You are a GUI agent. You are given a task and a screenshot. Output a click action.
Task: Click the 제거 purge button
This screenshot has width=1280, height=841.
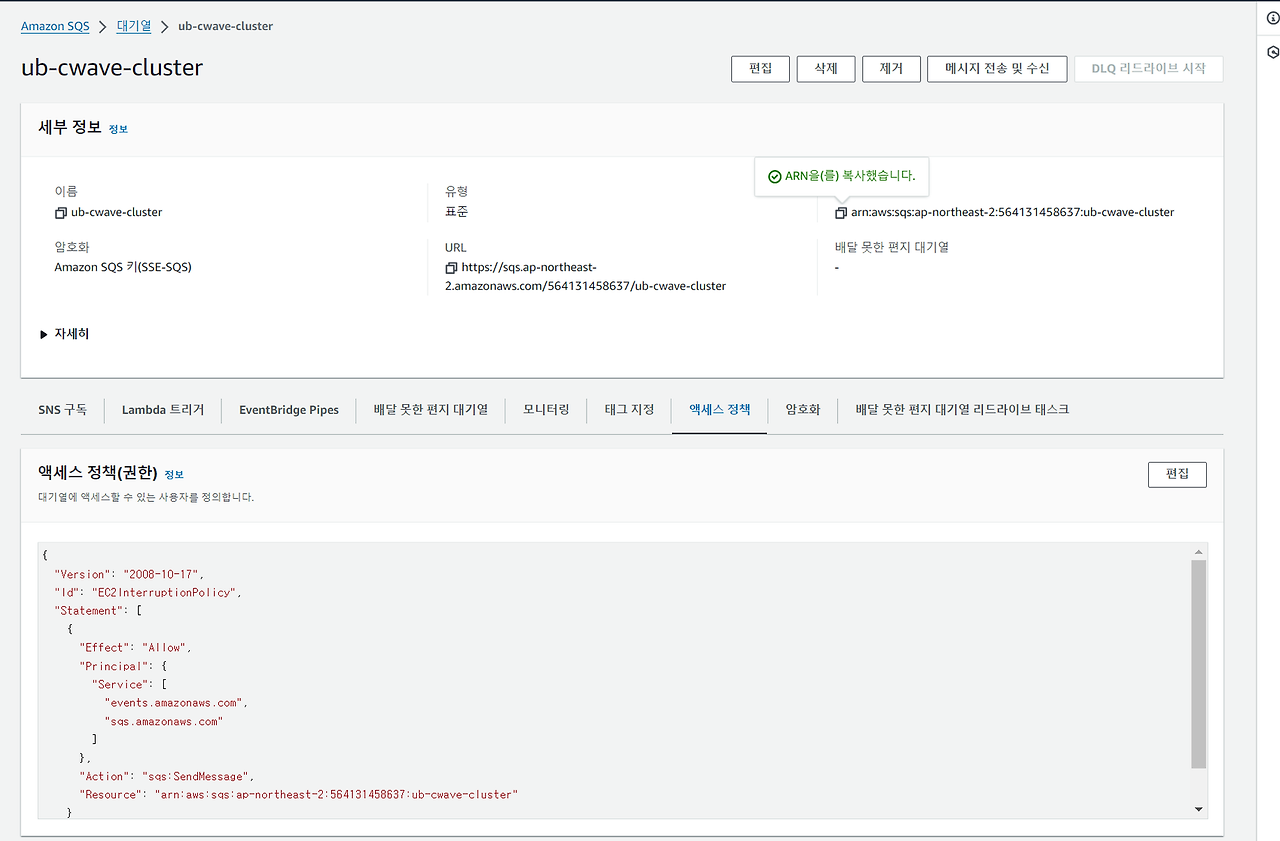click(891, 69)
